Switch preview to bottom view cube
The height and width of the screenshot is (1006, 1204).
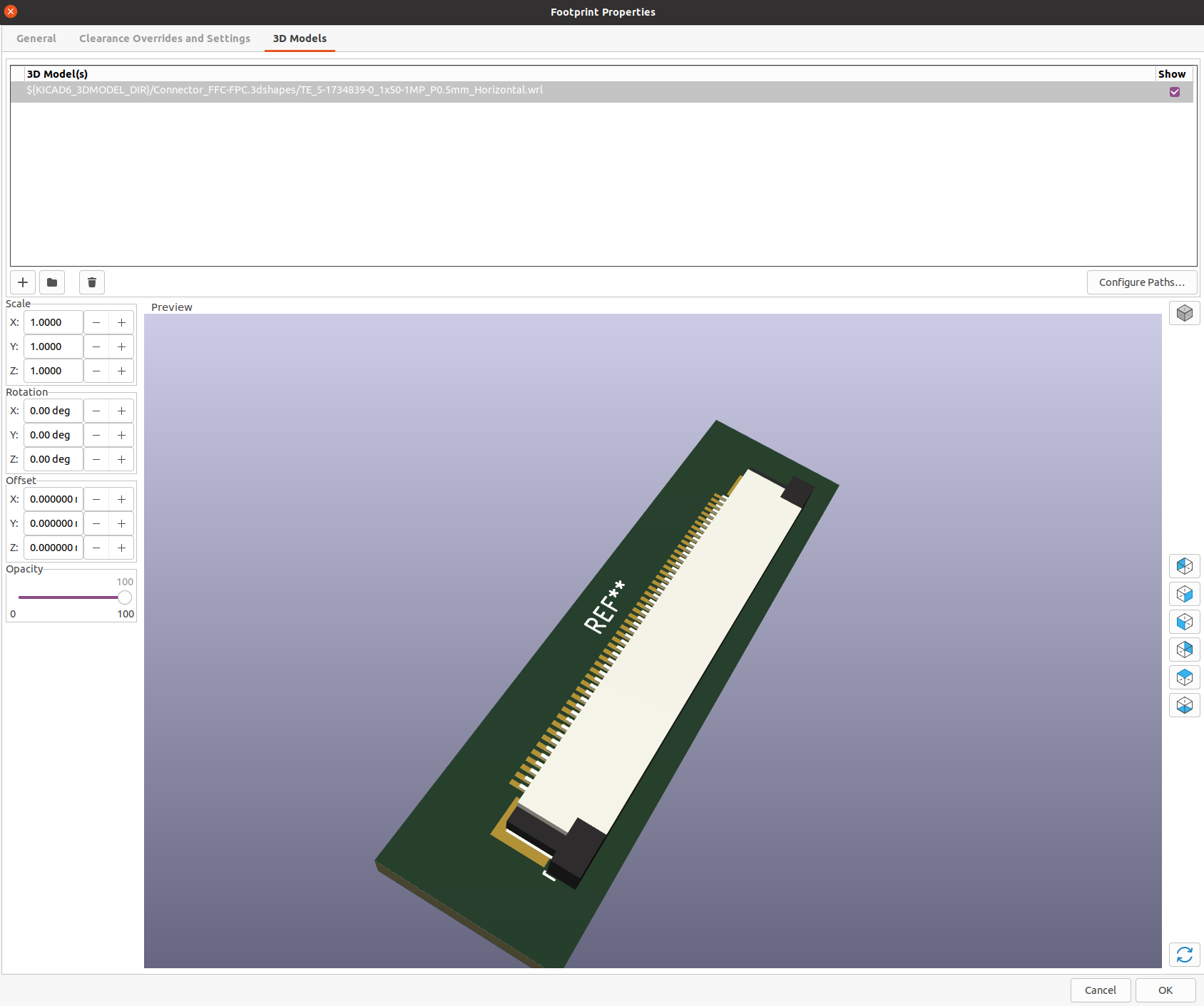[1184, 705]
